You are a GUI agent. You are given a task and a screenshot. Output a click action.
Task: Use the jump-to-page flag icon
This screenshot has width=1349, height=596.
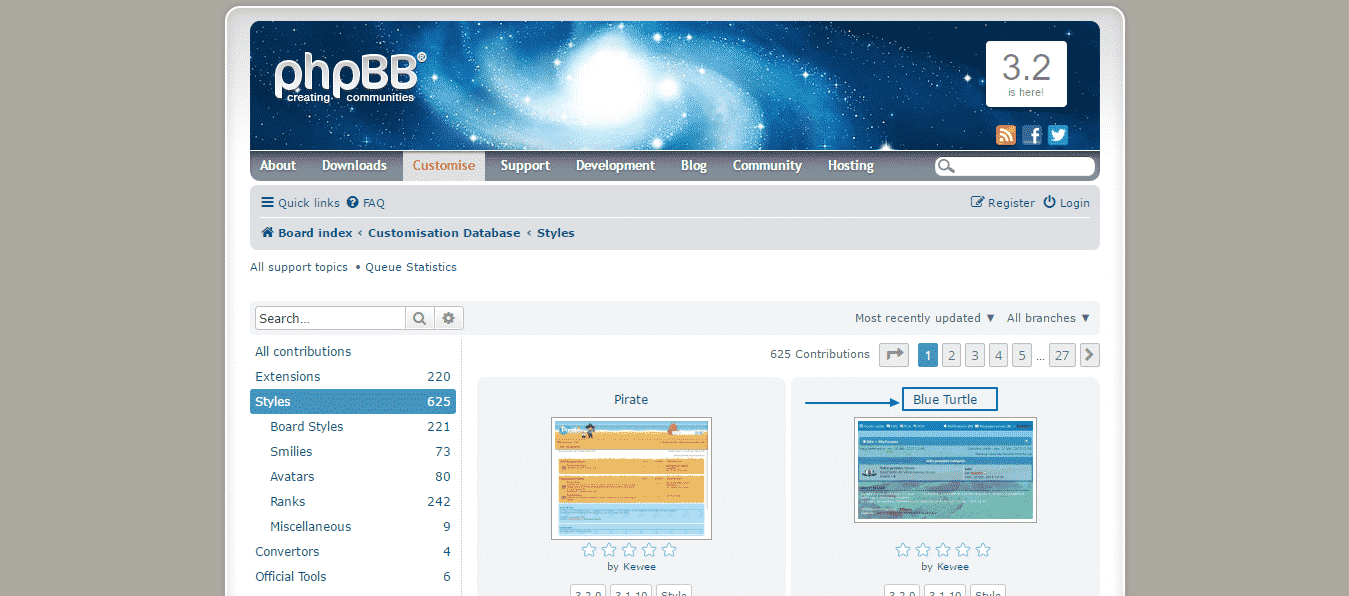pos(893,354)
